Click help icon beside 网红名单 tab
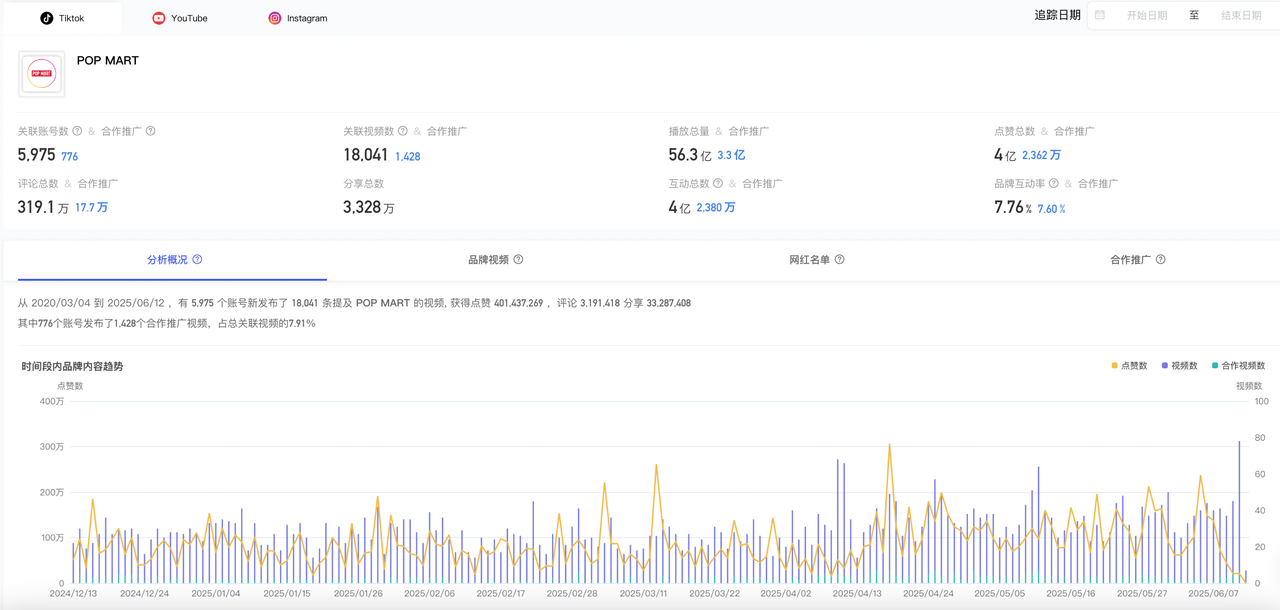The height and width of the screenshot is (610, 1280). (839, 259)
